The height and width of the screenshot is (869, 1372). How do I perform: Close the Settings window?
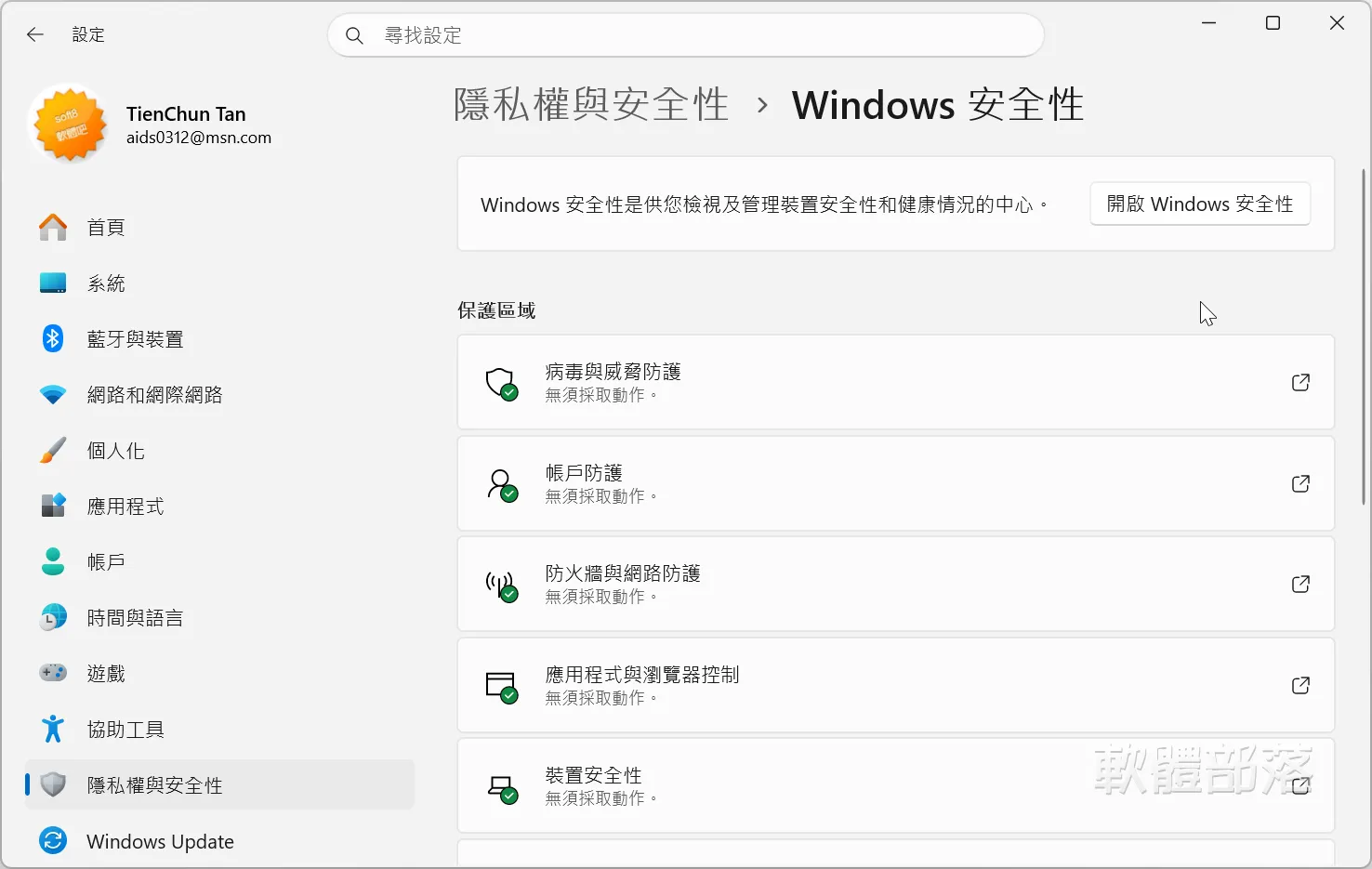(x=1338, y=23)
